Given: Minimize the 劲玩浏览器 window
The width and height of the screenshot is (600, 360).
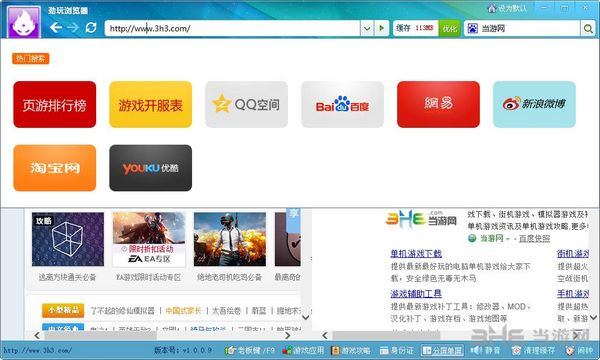Looking at the screenshot, I should click(x=544, y=7).
